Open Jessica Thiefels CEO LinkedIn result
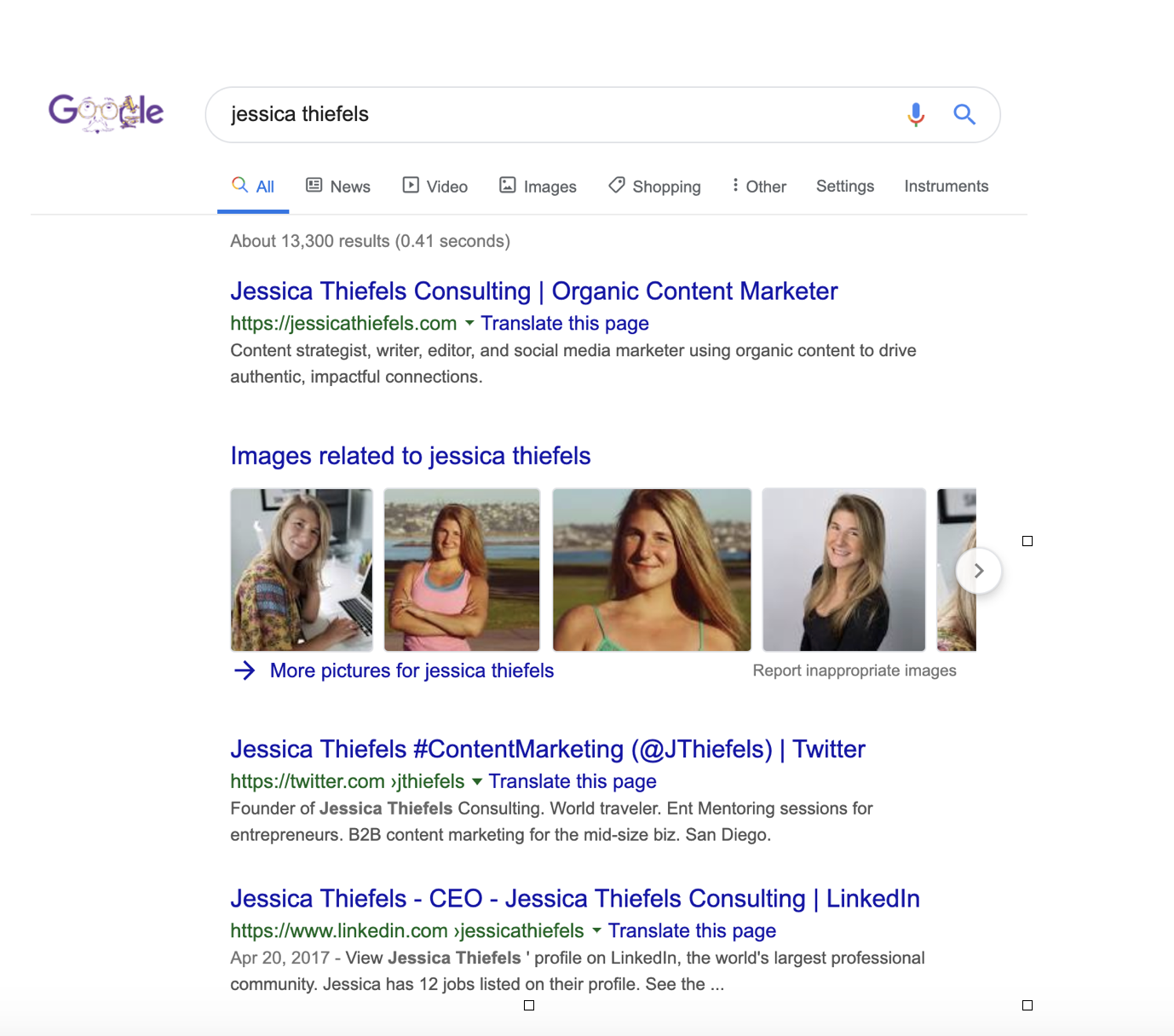Screen dimensions: 1174x1036 [x=575, y=899]
